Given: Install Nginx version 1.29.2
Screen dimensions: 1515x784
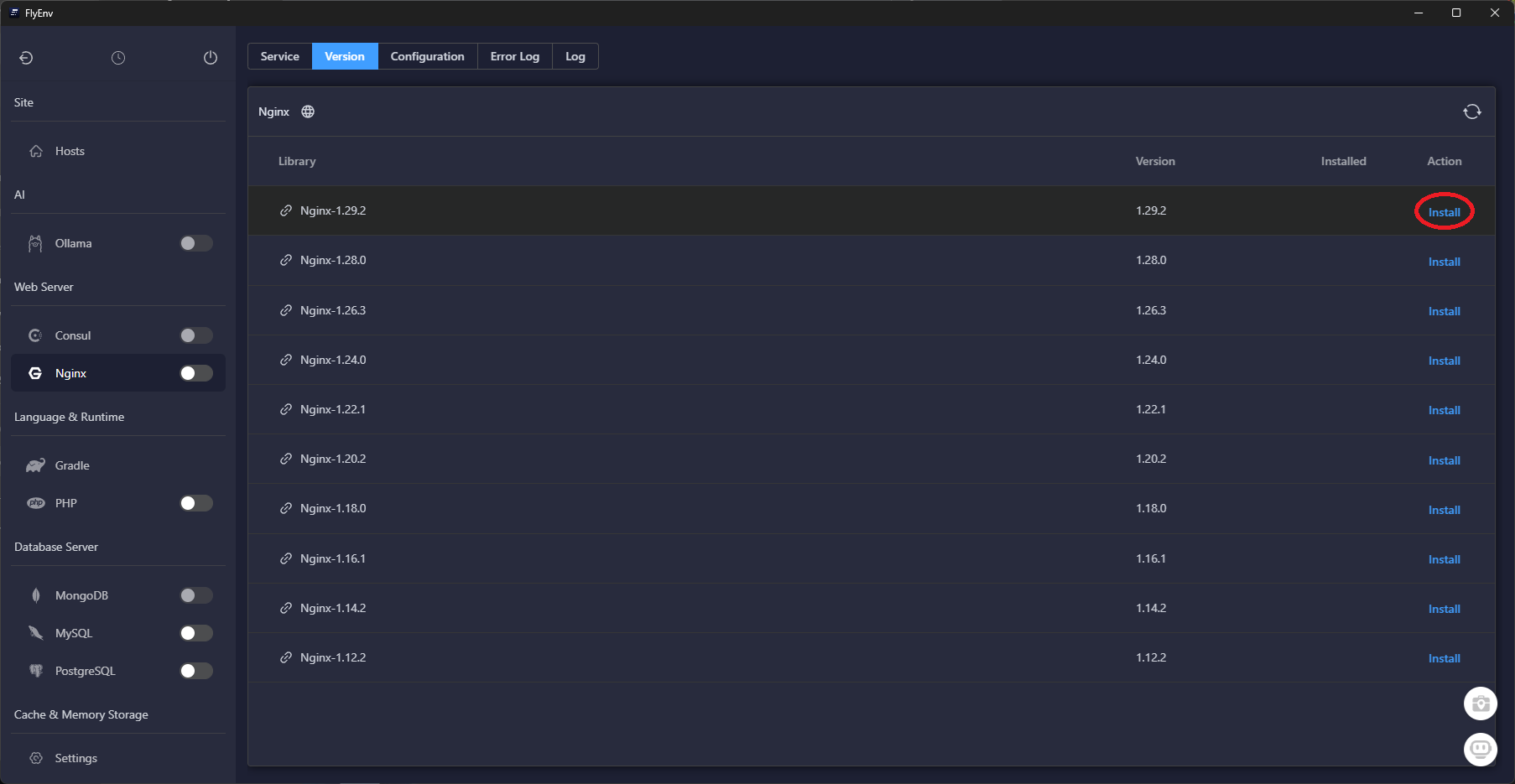Looking at the screenshot, I should point(1444,212).
